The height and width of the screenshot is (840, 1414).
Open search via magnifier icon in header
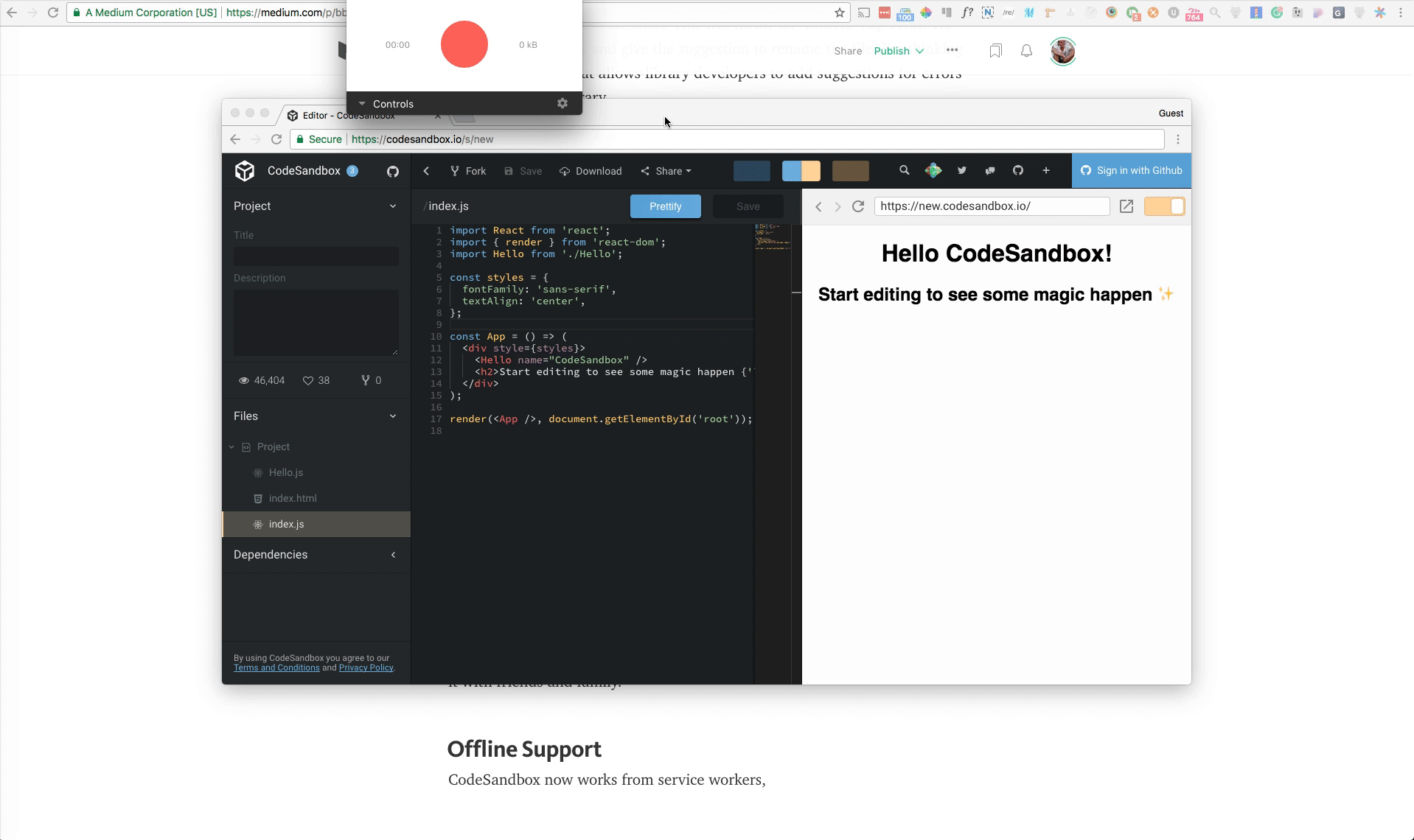(x=904, y=170)
